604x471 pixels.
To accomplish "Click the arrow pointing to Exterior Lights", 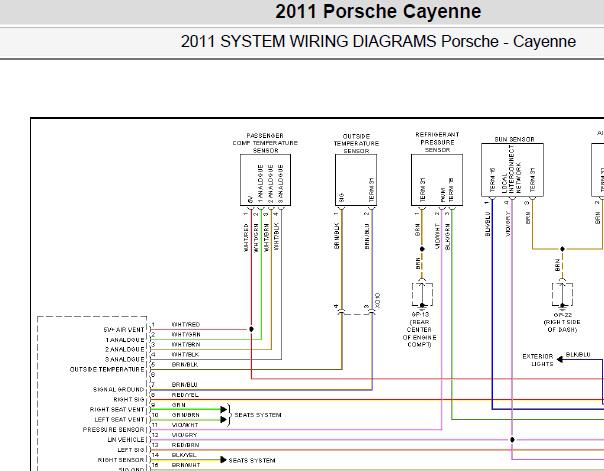I will point(560,359).
